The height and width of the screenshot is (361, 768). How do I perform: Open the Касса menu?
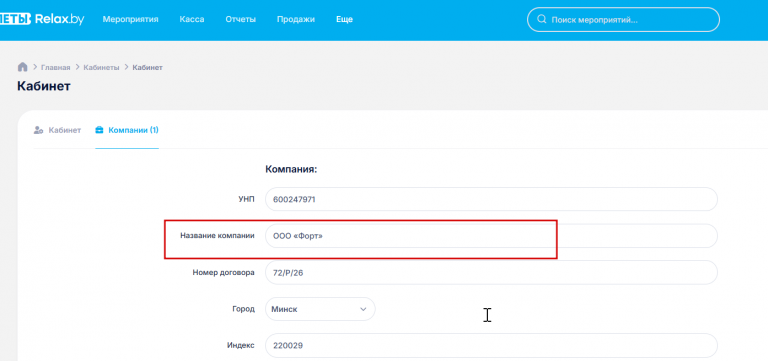[192, 20]
